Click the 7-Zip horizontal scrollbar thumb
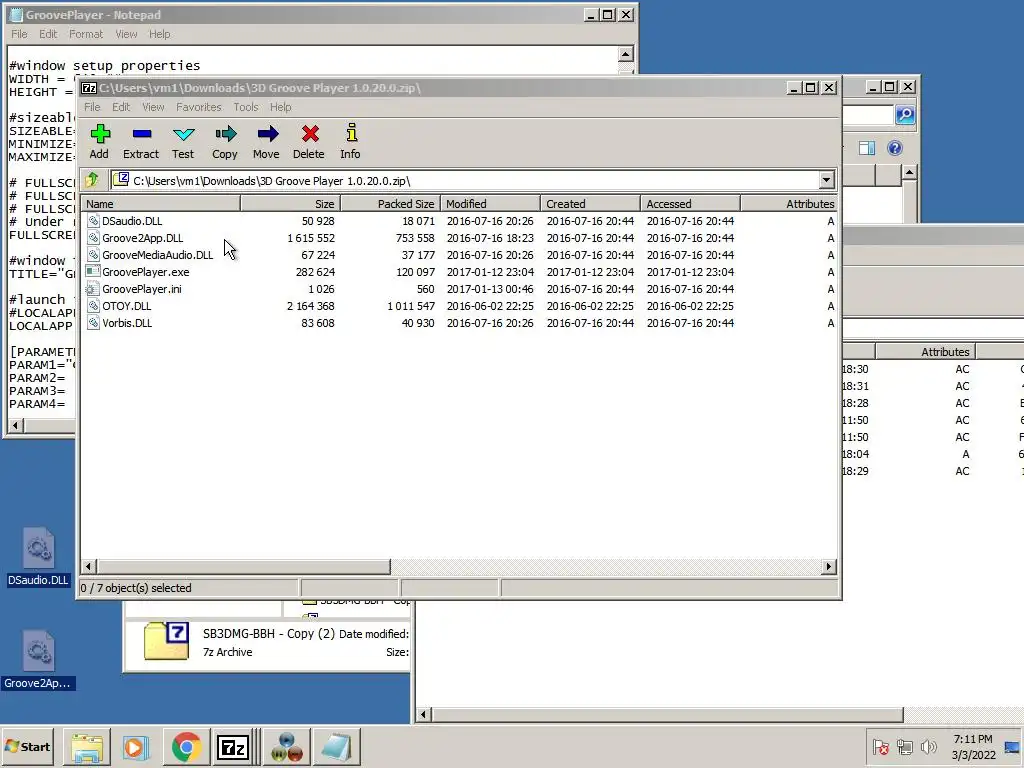1024x768 pixels. pyautogui.click(x=244, y=566)
